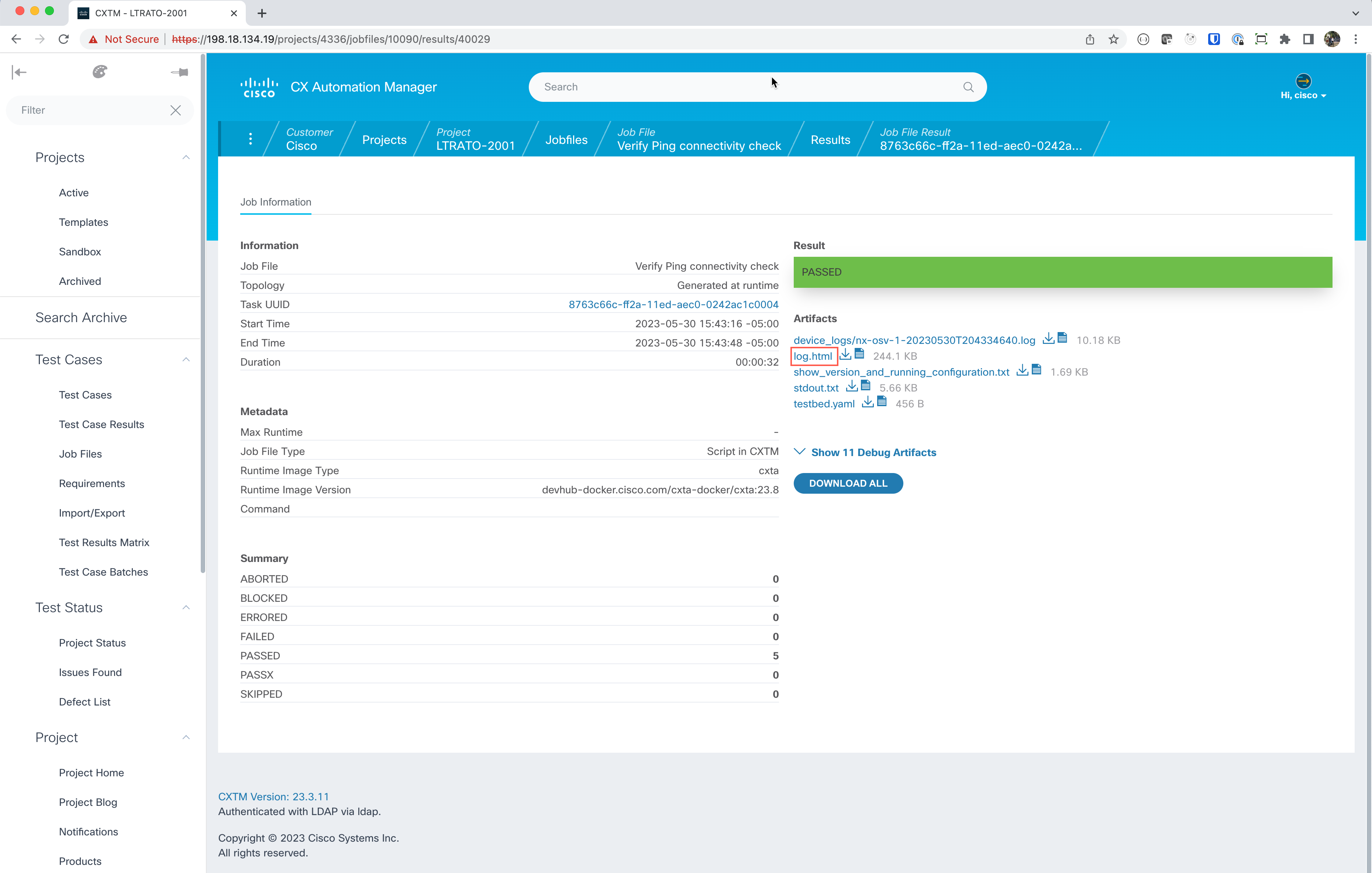Open the theme palette icon in sidebar
The image size is (1372, 873).
100,72
